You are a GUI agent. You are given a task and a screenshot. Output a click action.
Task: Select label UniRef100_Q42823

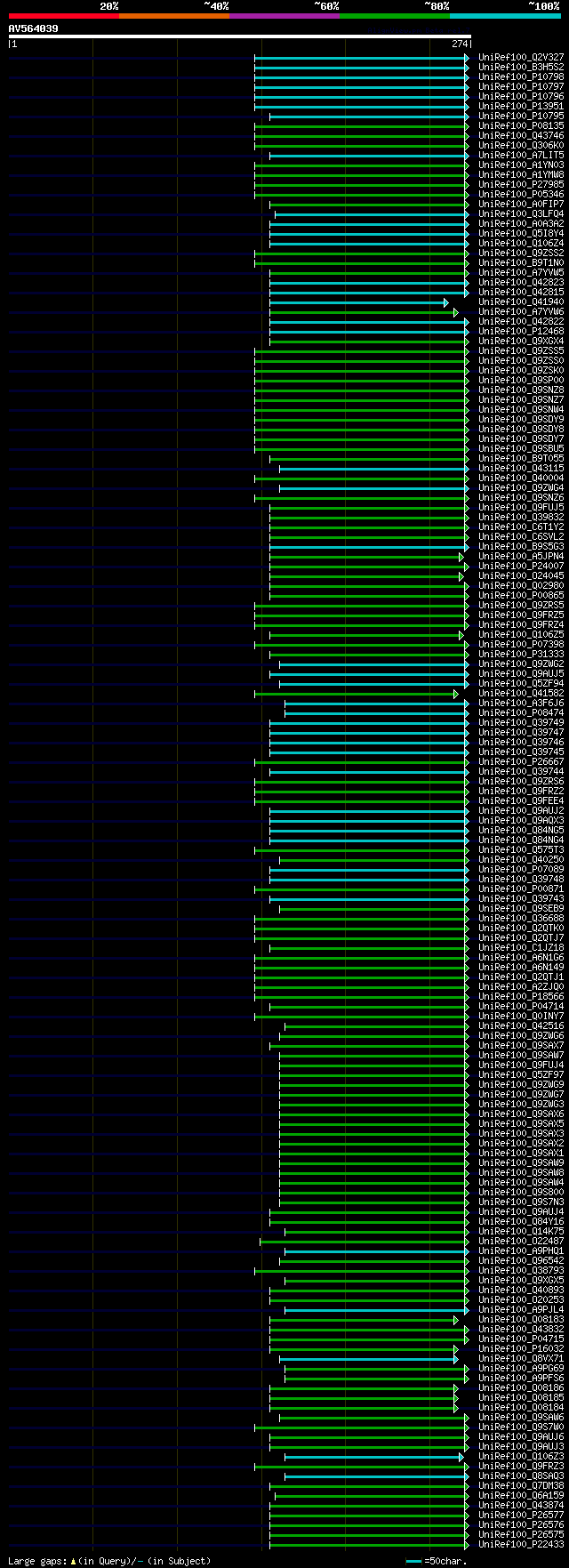point(521,283)
